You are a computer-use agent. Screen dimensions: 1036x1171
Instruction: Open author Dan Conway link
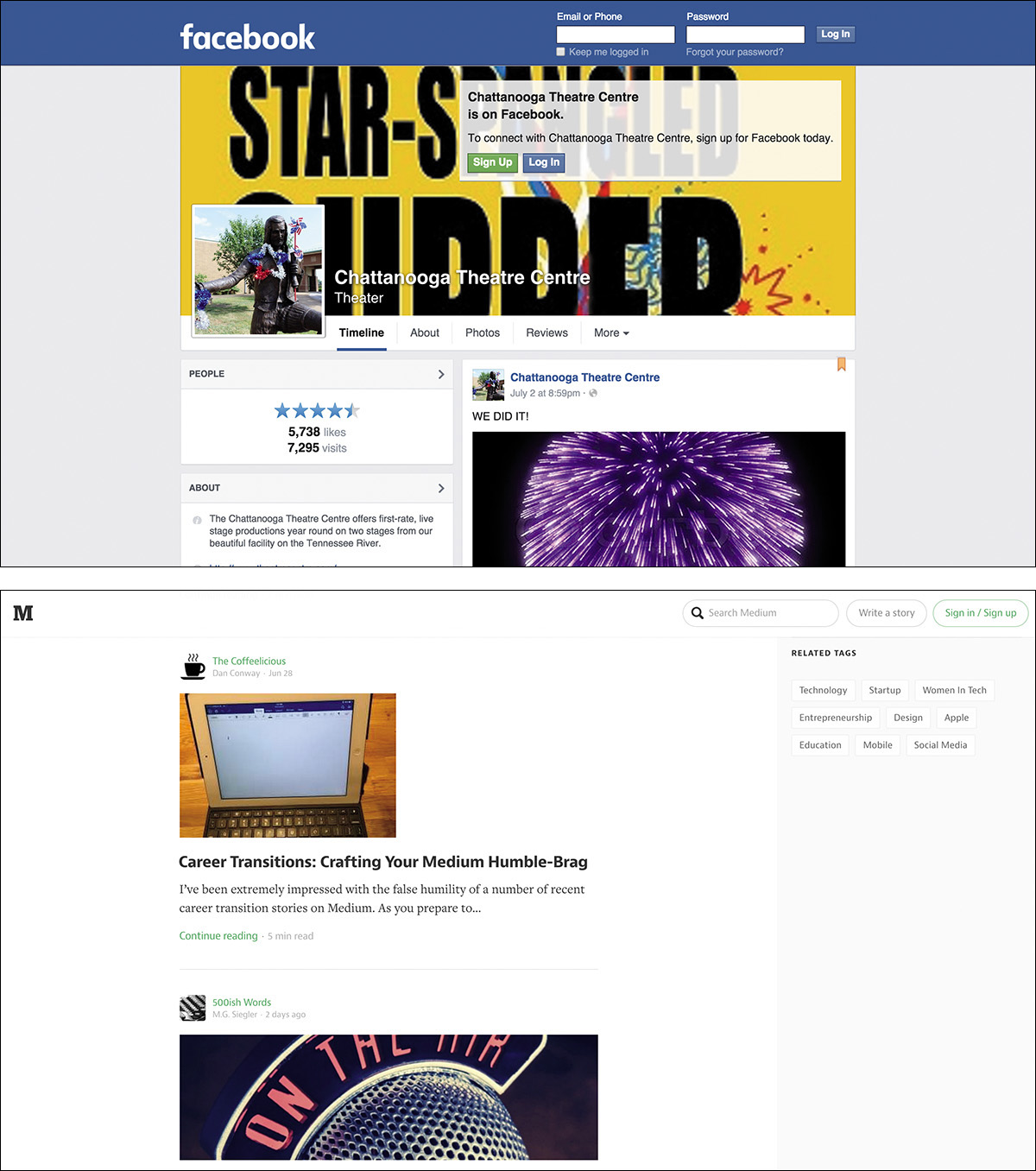click(x=236, y=674)
